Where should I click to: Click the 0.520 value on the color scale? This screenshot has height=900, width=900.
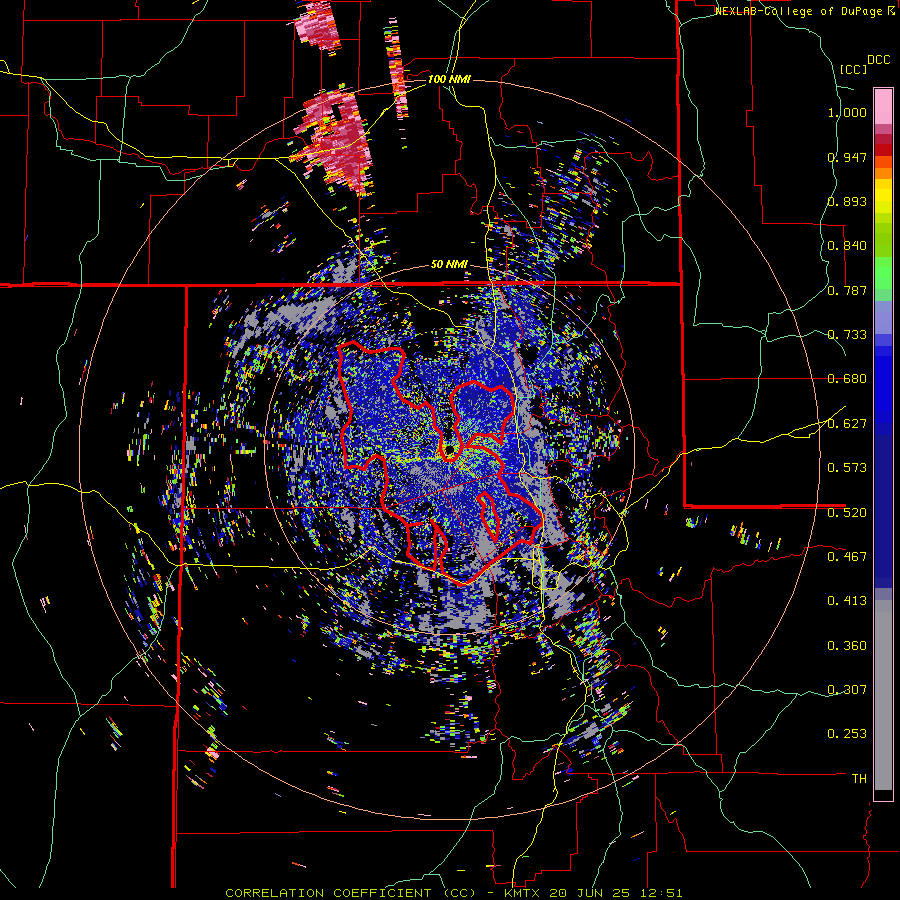[x=847, y=513]
